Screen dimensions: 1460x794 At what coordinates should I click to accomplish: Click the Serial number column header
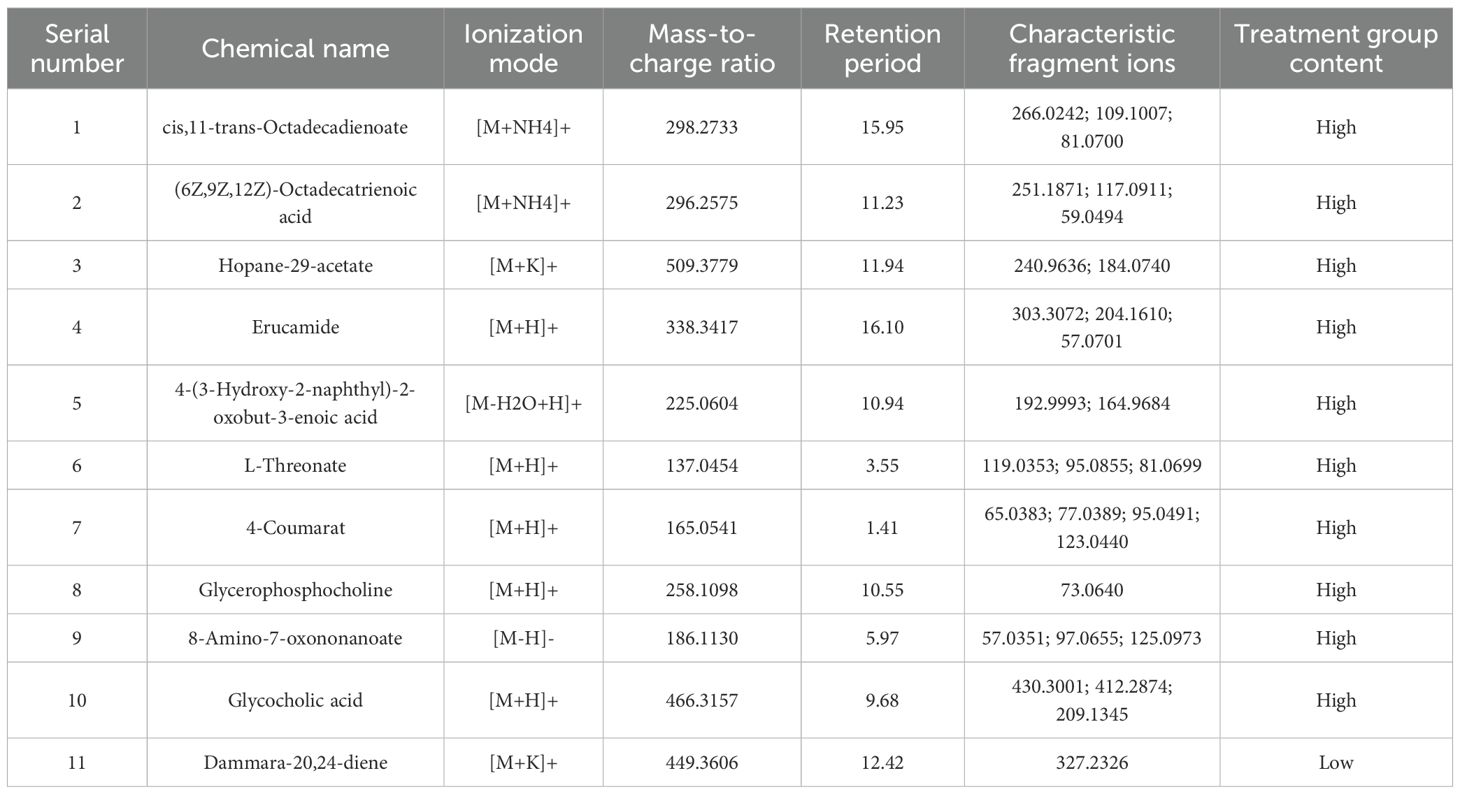(77, 49)
